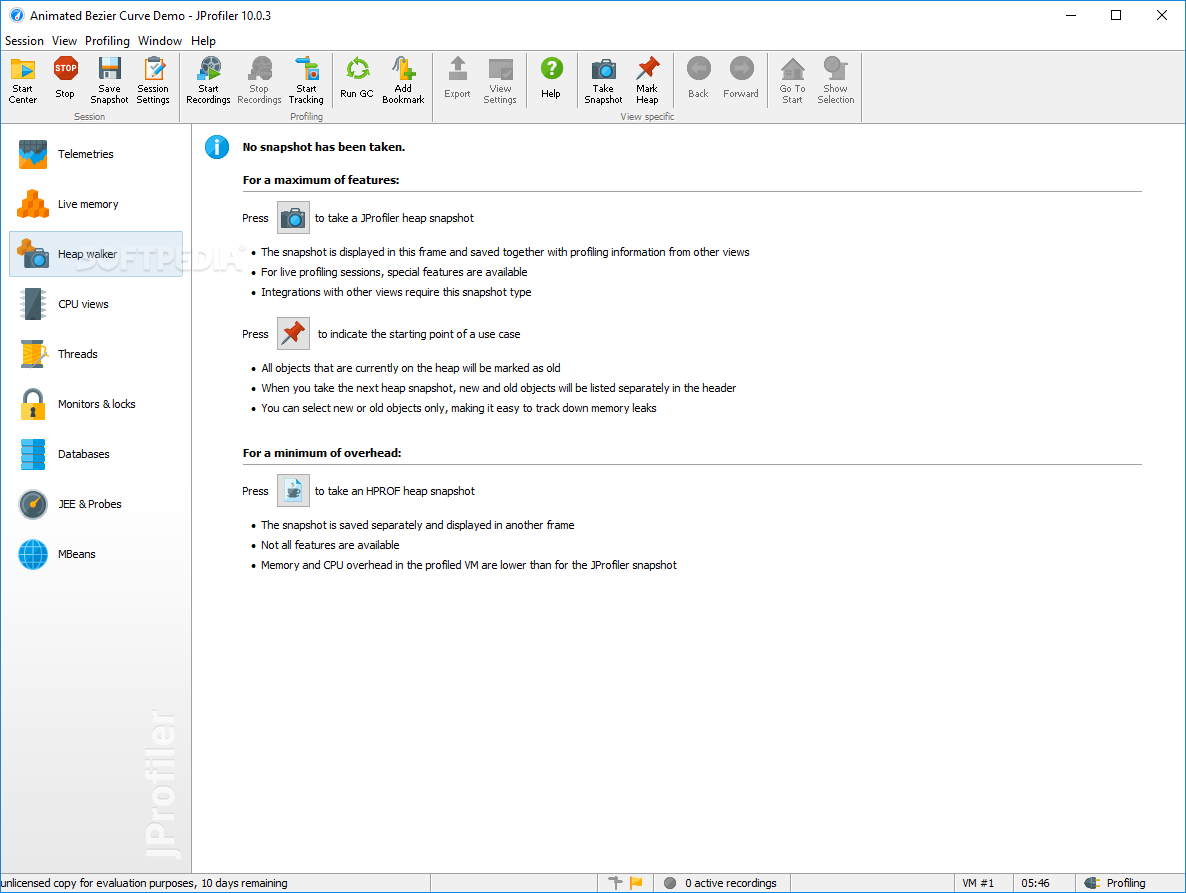The image size is (1186, 893).
Task: Open View Settings
Action: coord(500,81)
